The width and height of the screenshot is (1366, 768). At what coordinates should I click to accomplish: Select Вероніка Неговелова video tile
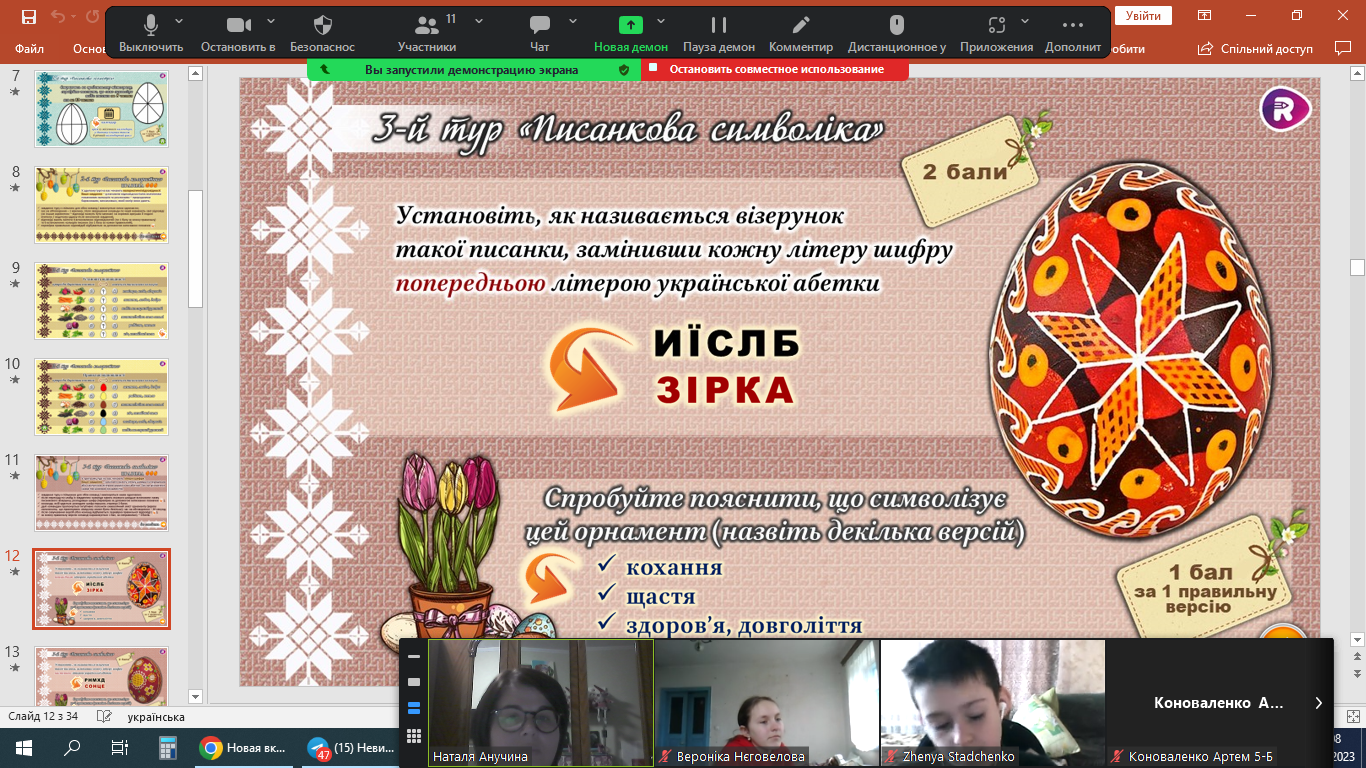click(767, 703)
